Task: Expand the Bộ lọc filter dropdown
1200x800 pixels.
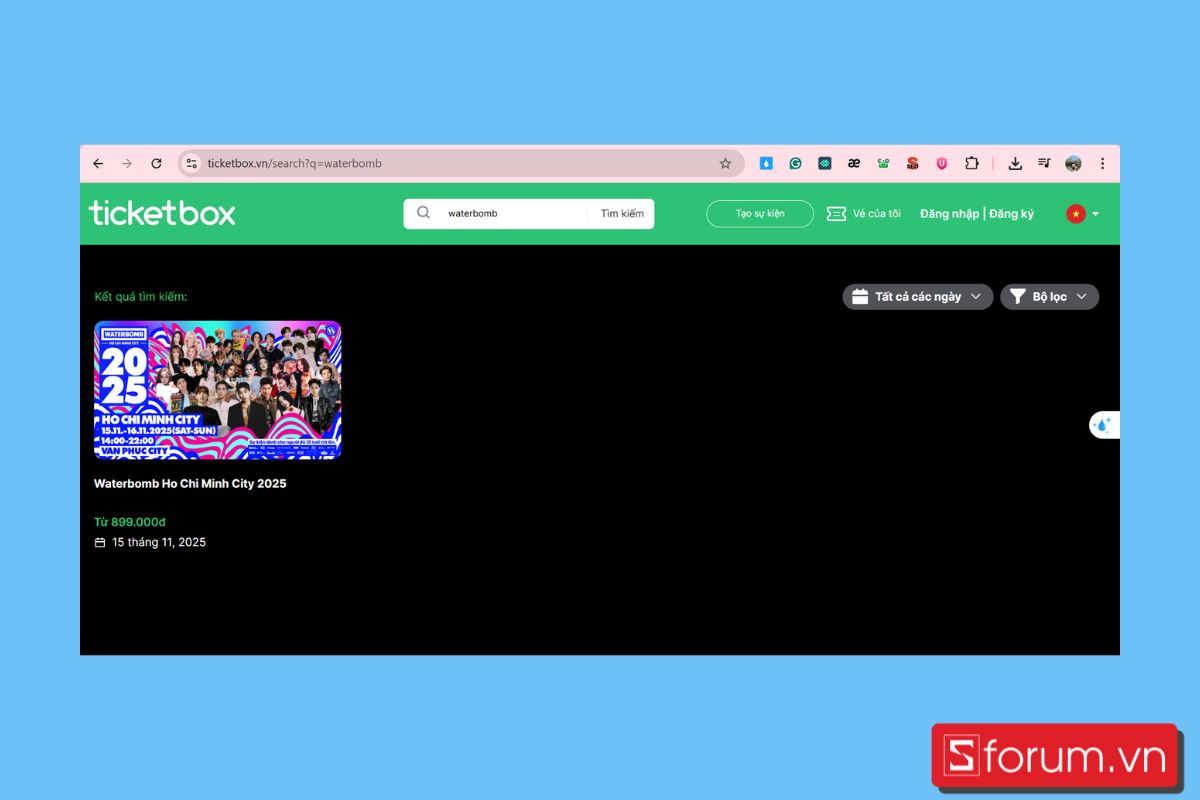Action: coord(1050,296)
